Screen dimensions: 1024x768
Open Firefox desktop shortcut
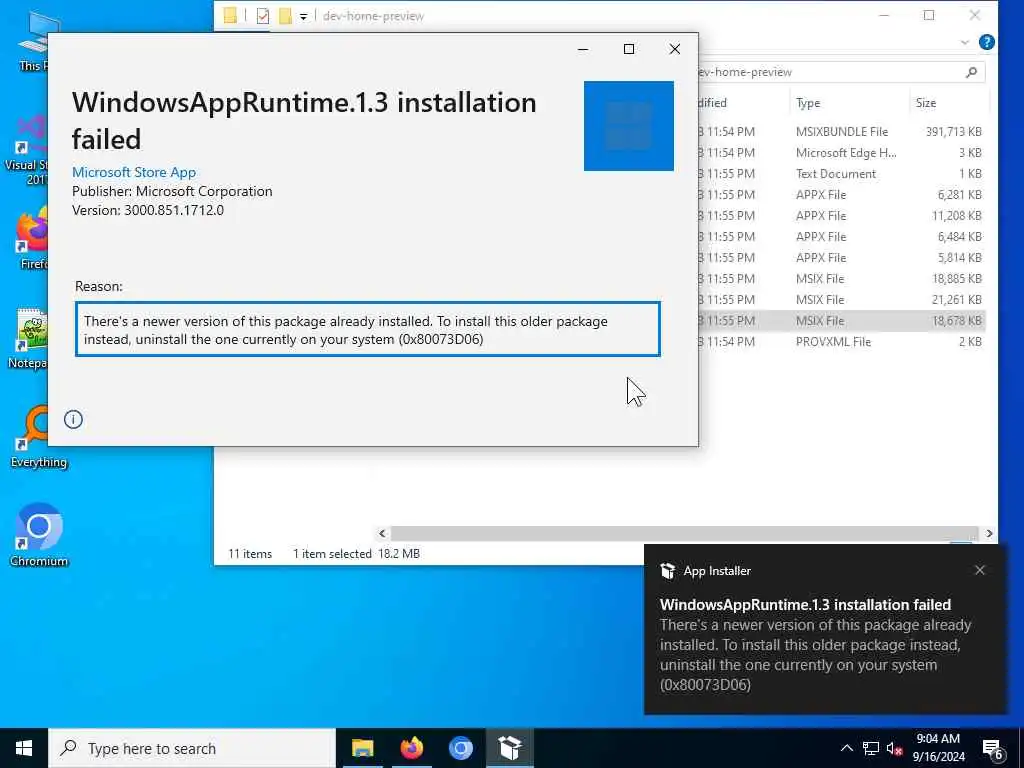[x=31, y=239]
